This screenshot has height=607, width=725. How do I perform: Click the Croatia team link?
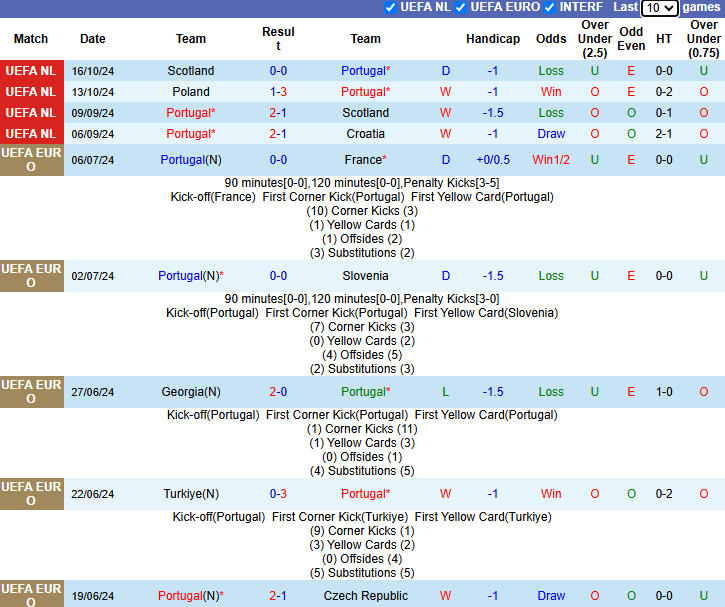click(365, 134)
